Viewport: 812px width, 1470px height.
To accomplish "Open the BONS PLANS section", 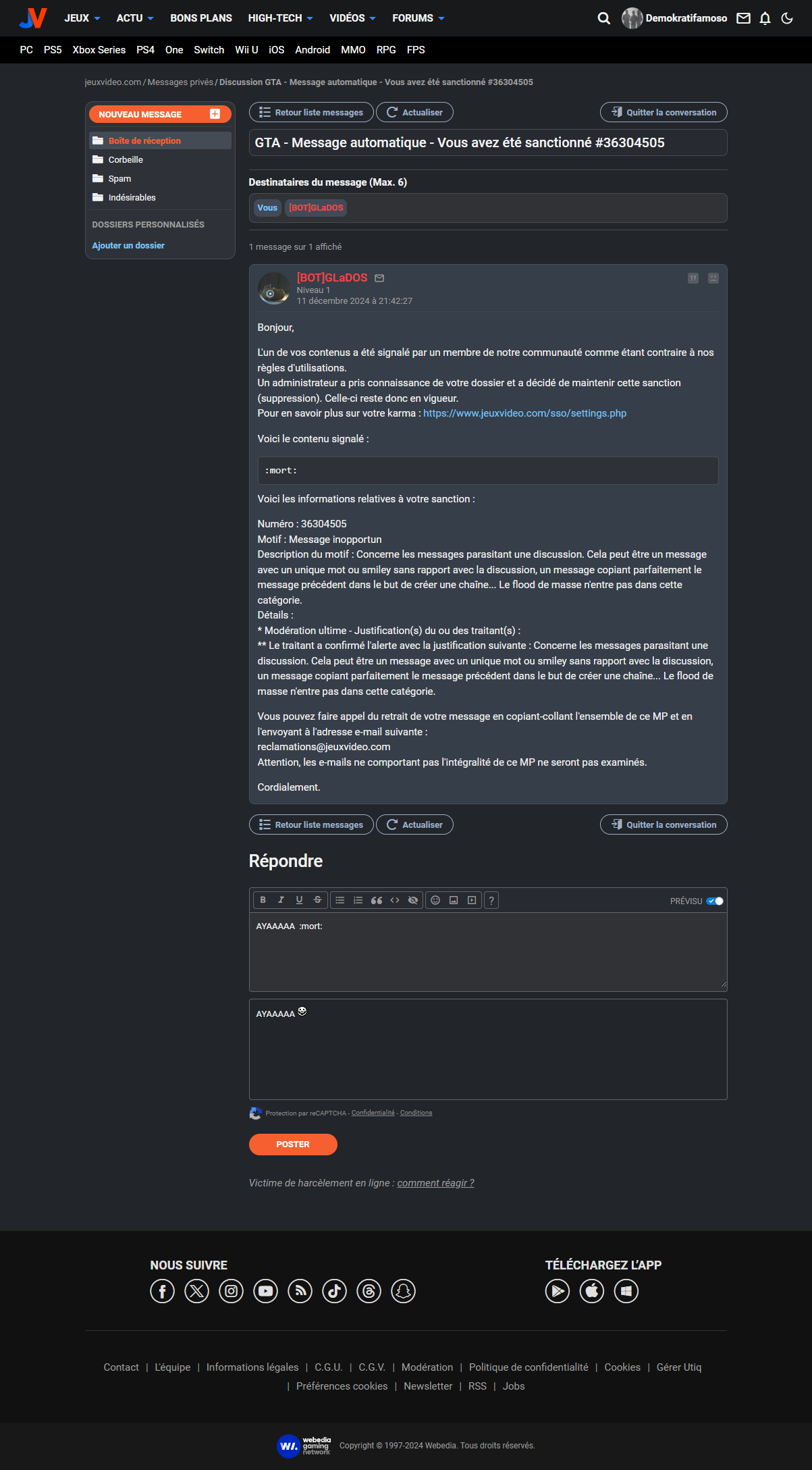I will (x=201, y=18).
